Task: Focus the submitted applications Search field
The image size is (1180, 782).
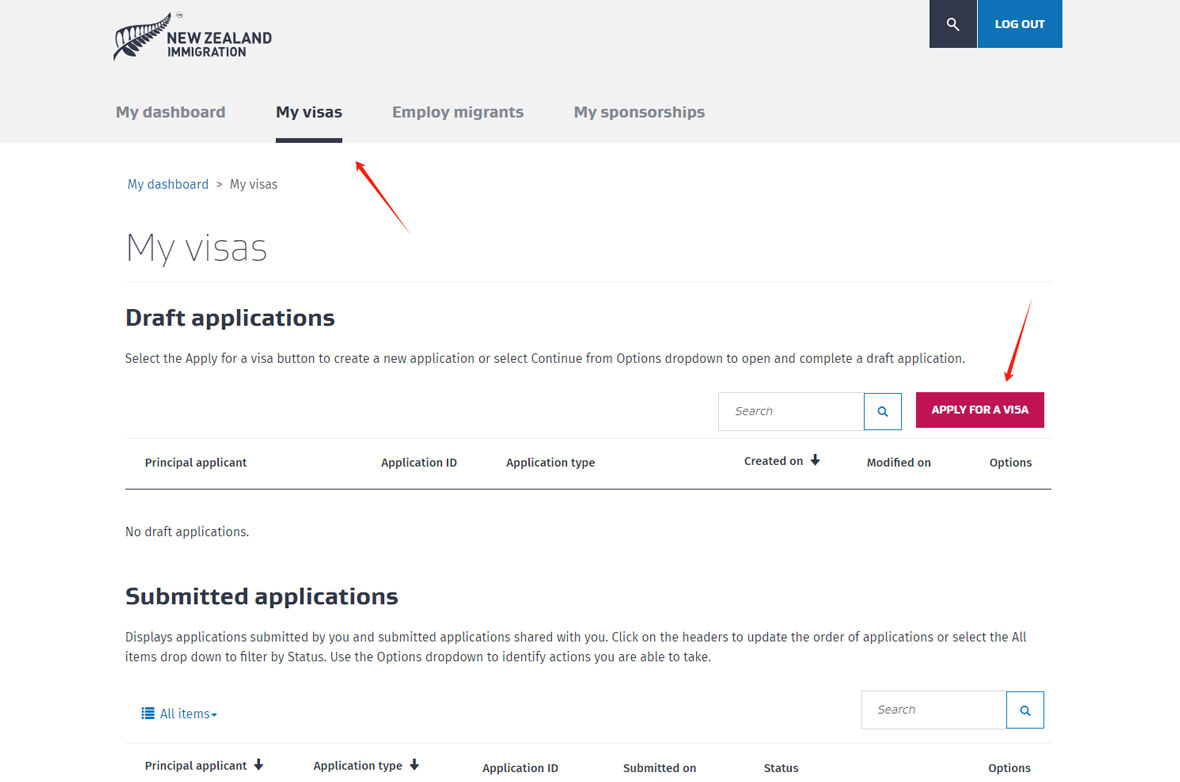Action: point(933,710)
